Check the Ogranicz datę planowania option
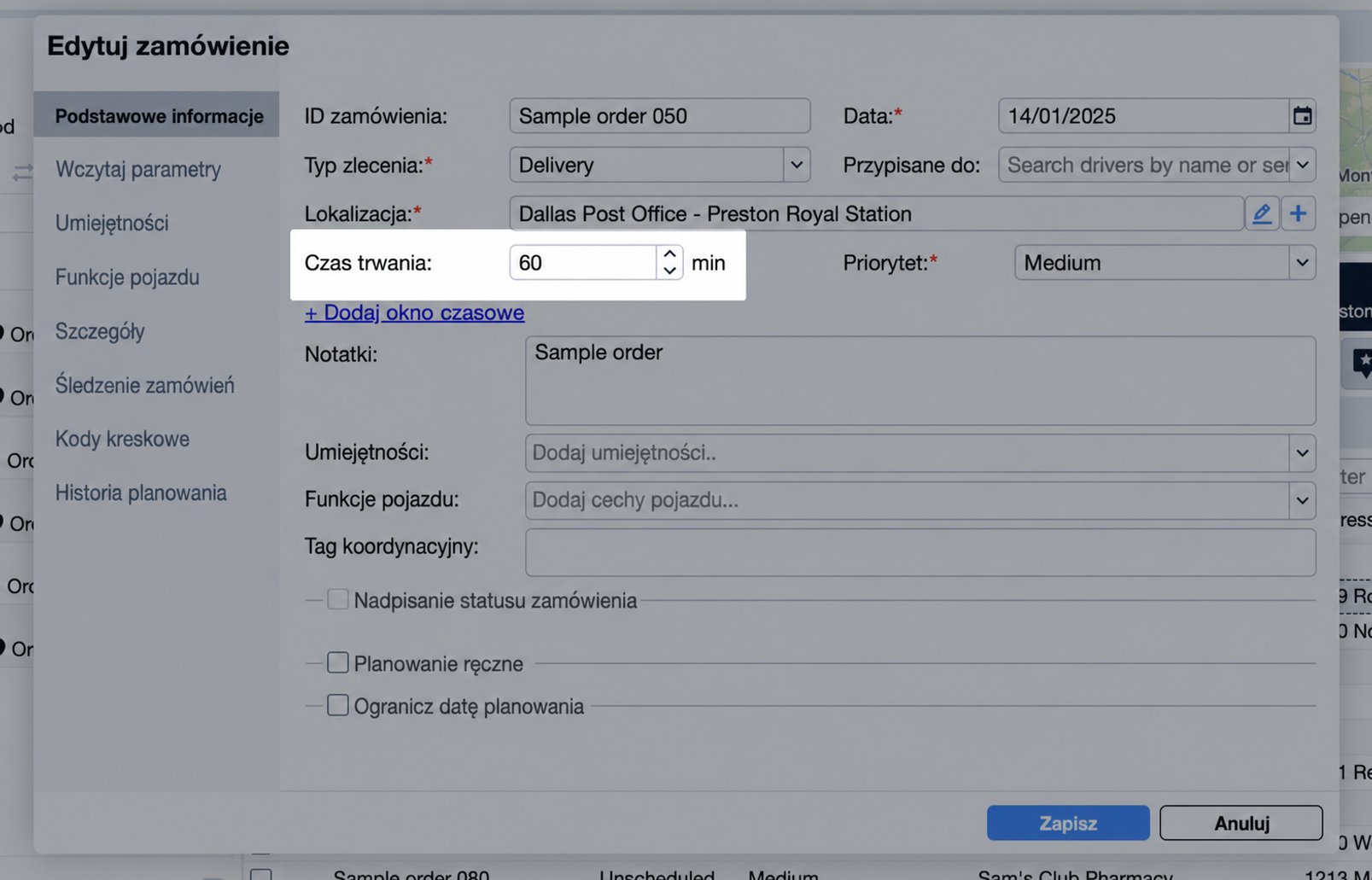1372x880 pixels. pos(338,705)
